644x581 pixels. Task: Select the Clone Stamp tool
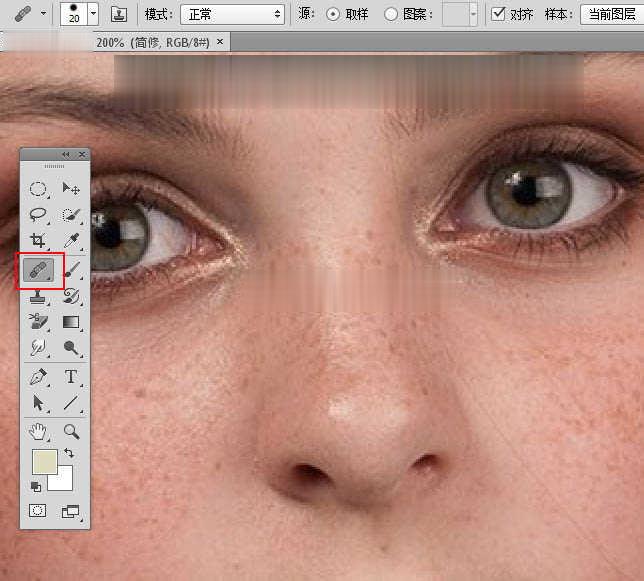pyautogui.click(x=38, y=296)
